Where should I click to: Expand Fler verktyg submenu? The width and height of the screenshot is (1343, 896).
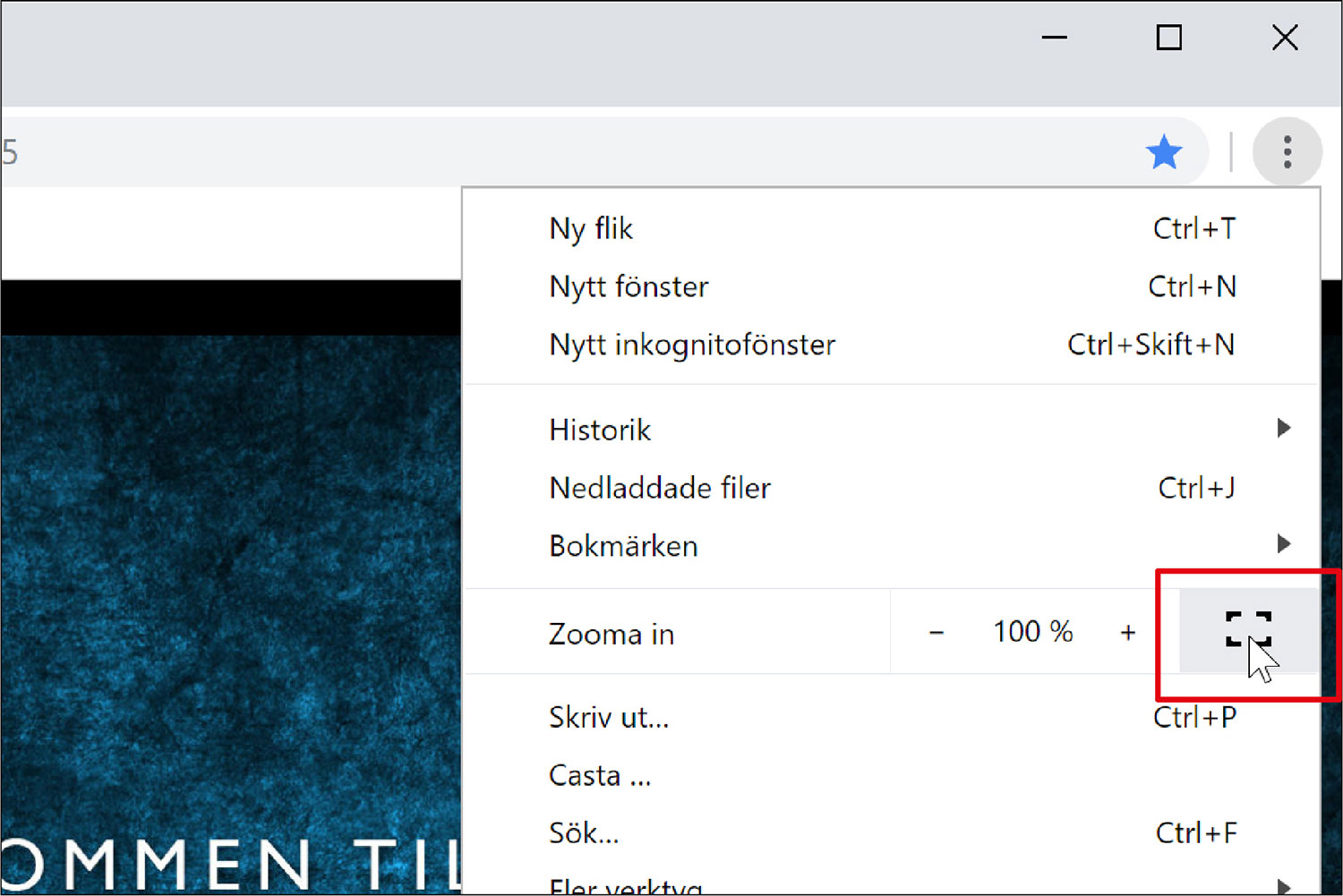tap(627, 886)
